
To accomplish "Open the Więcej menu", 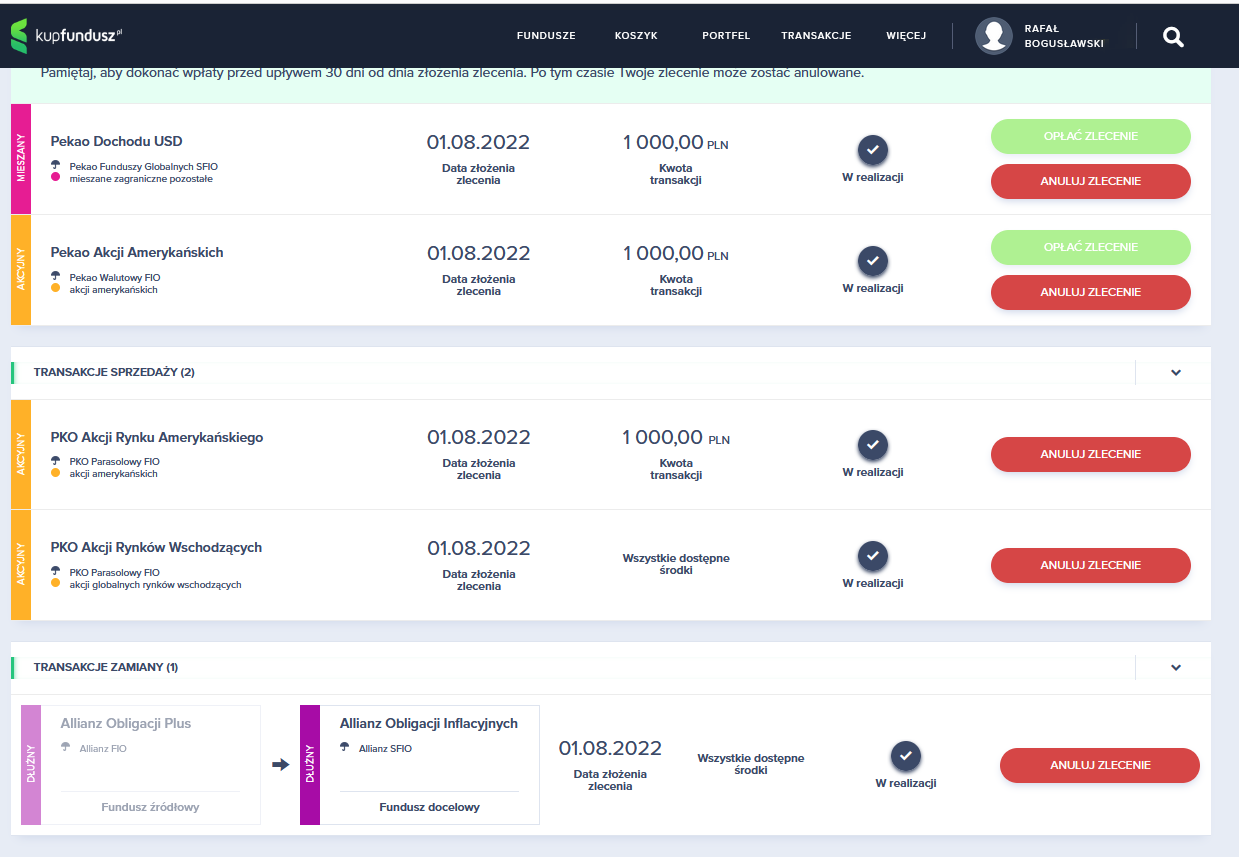I will (x=906, y=36).
